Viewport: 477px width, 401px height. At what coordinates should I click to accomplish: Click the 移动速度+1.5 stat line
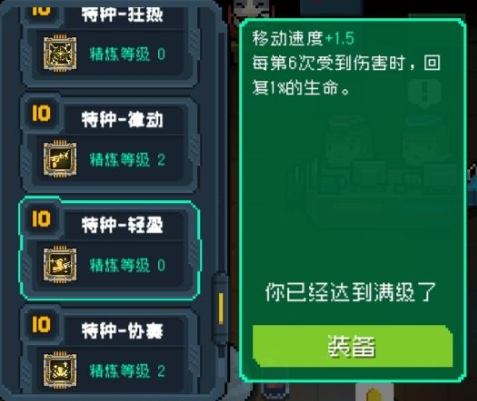(x=303, y=39)
